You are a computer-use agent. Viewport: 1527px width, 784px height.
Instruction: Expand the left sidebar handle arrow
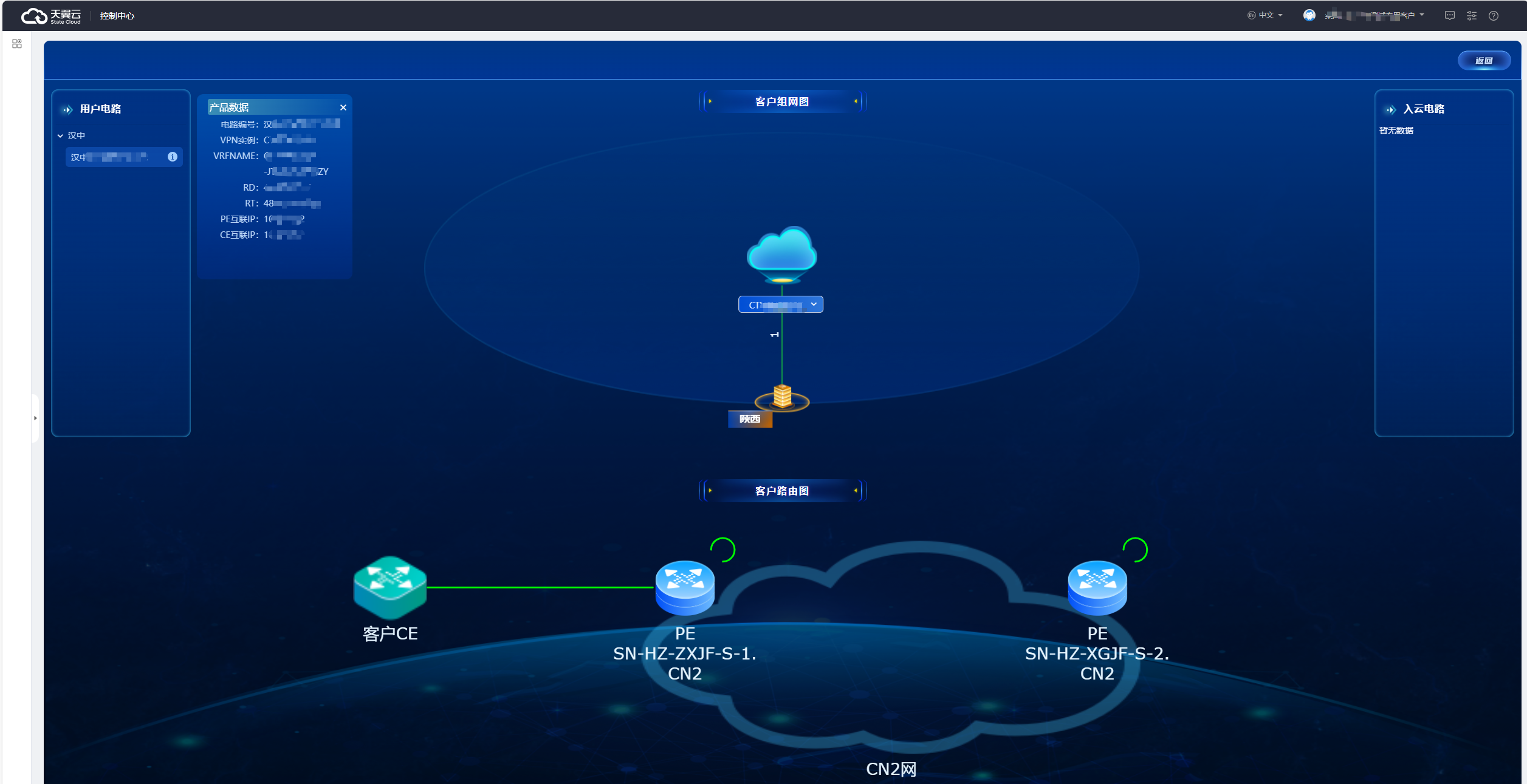[x=35, y=418]
